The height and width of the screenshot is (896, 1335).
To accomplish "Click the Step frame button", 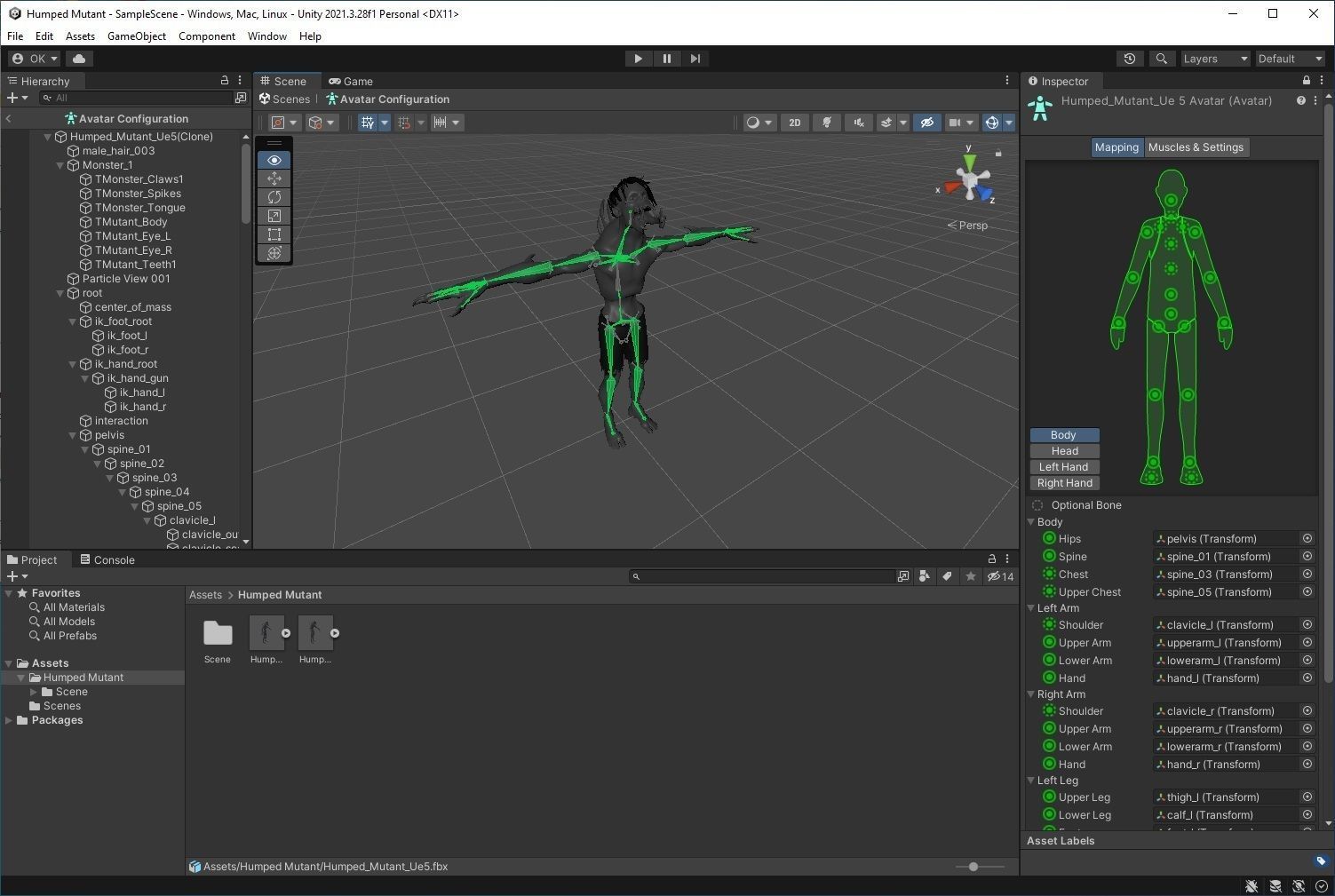I will pyautogui.click(x=695, y=59).
